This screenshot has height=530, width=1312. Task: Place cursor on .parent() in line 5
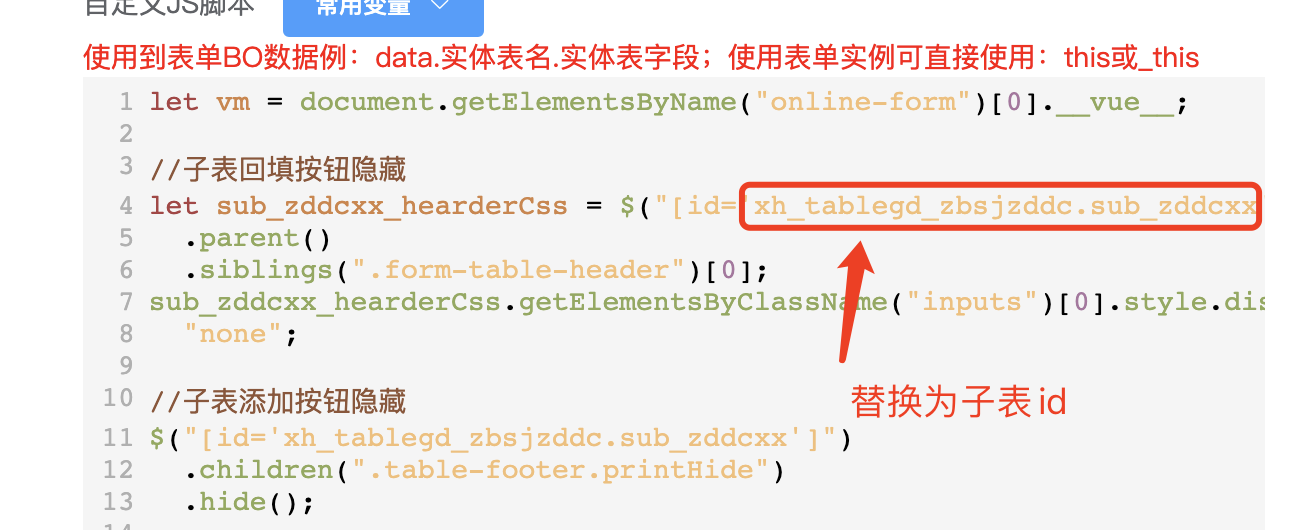[x=256, y=239]
